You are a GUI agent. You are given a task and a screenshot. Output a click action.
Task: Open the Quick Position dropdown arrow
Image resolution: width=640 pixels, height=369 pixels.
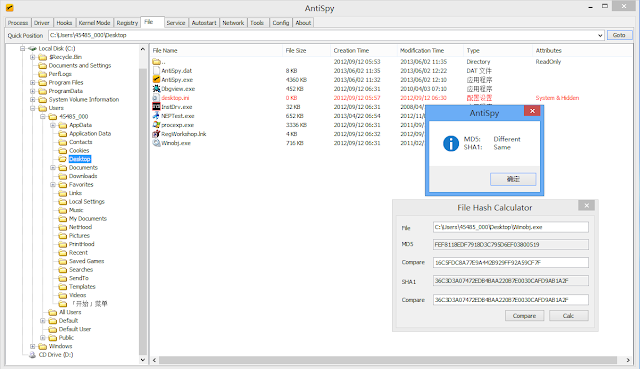pyautogui.click(x=600, y=35)
